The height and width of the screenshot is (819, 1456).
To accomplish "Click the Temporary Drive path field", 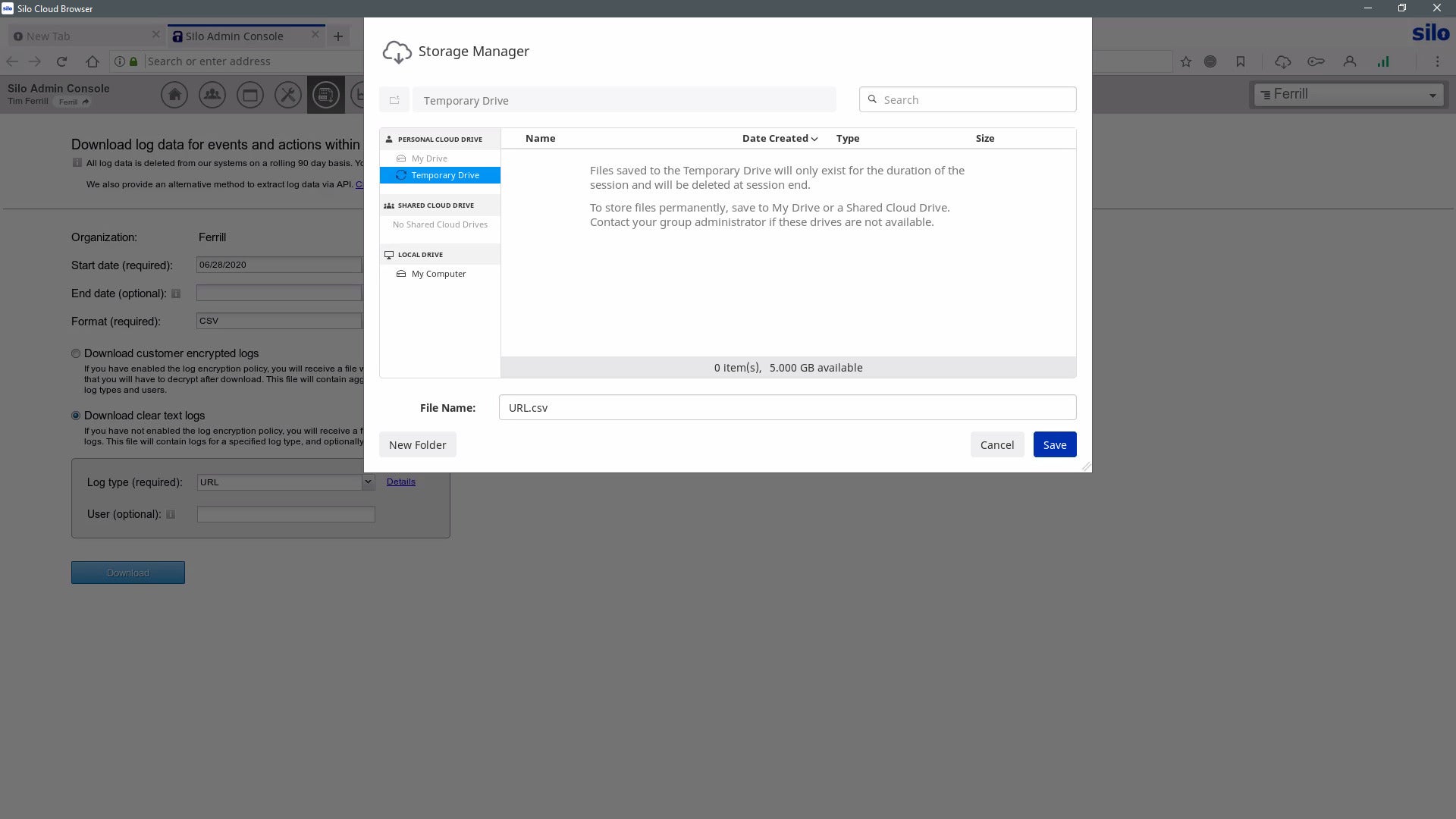I will pos(624,100).
